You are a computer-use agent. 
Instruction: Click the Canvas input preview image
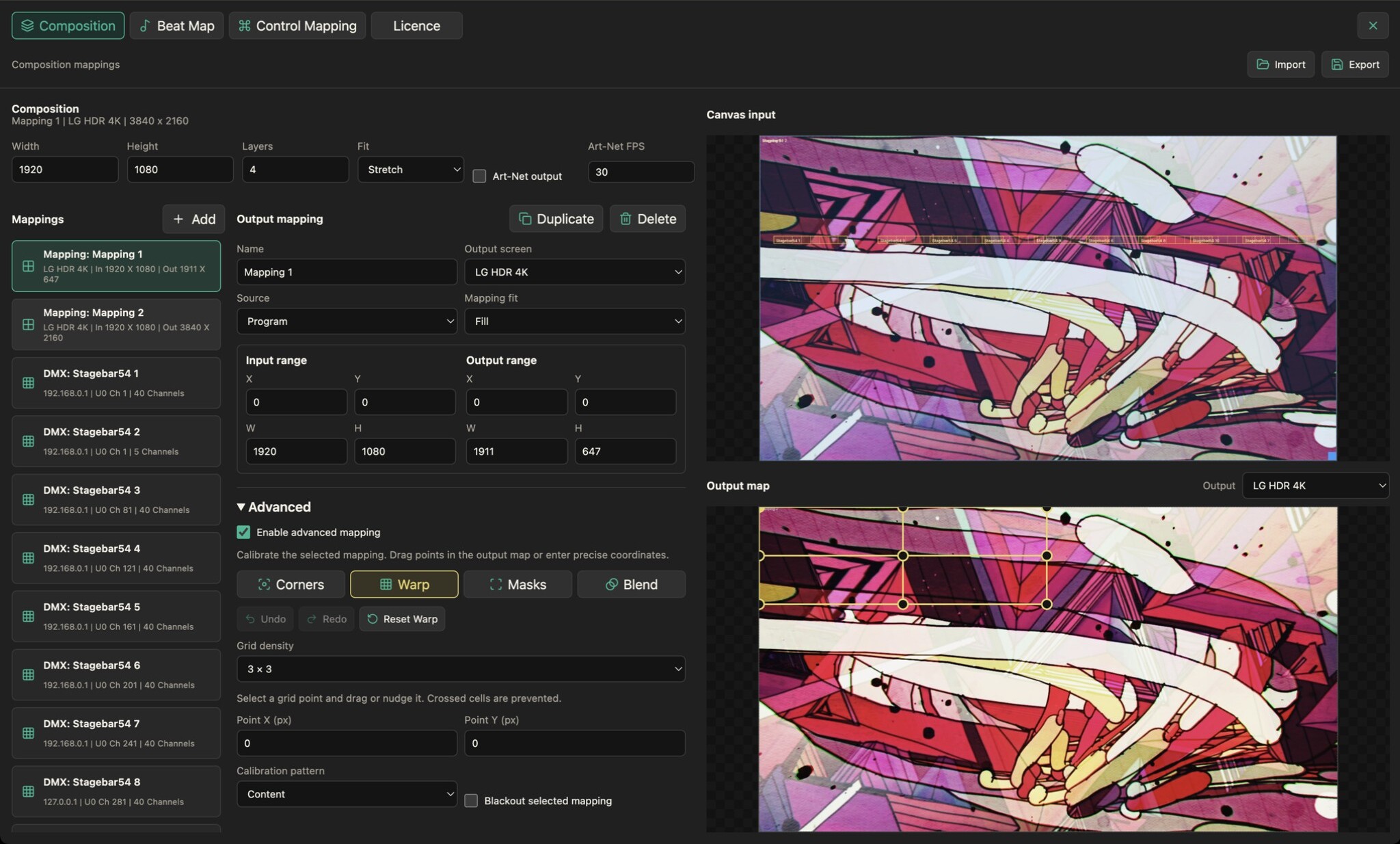(1048, 298)
